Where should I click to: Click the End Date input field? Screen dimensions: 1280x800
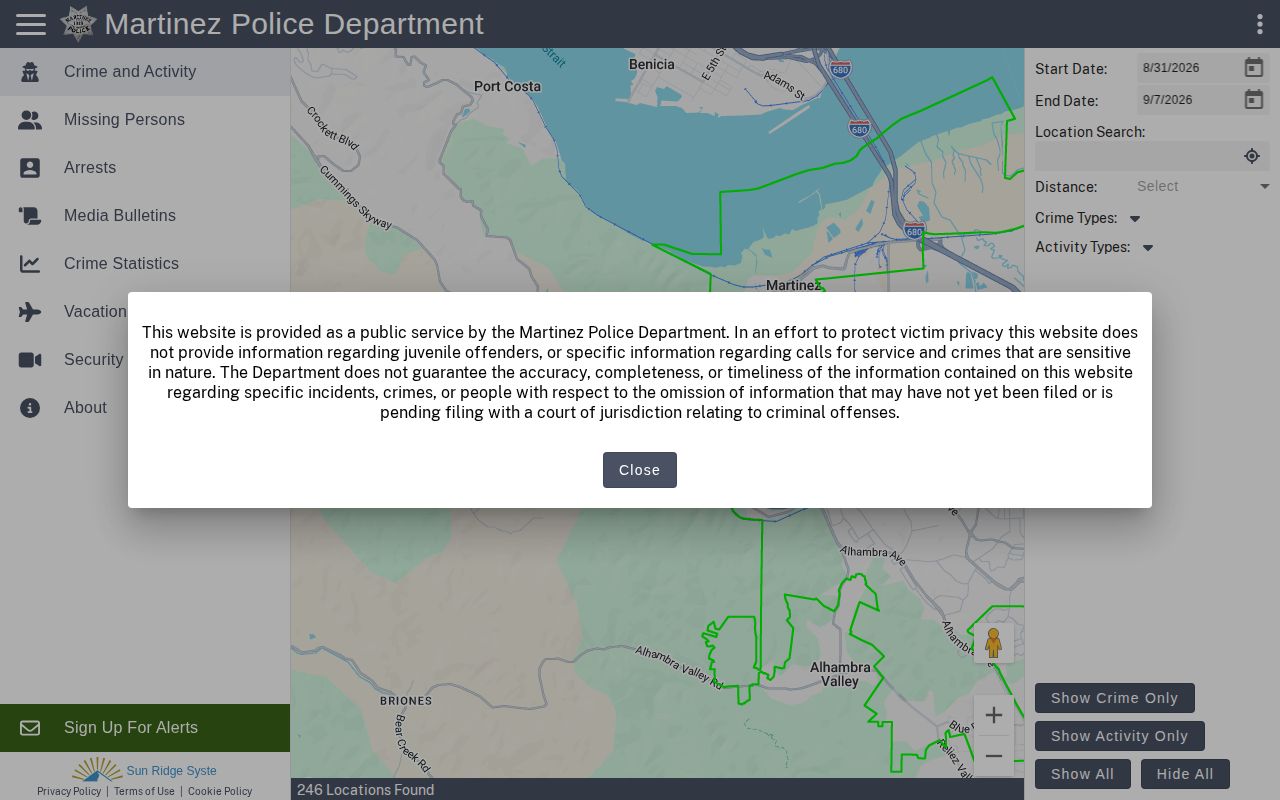1188,100
